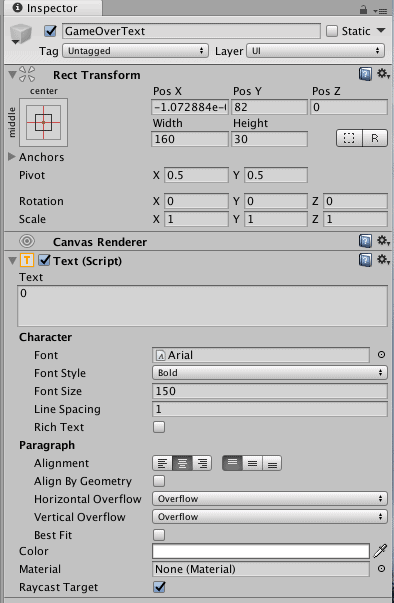Select the Rotation X field
394x603 pixels.
tap(196, 202)
